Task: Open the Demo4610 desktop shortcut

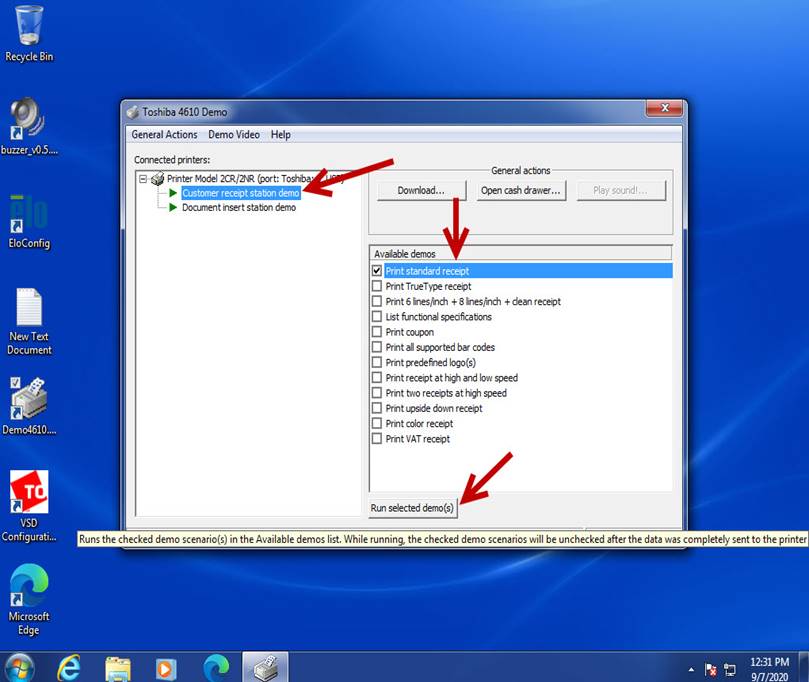Action: coord(29,400)
